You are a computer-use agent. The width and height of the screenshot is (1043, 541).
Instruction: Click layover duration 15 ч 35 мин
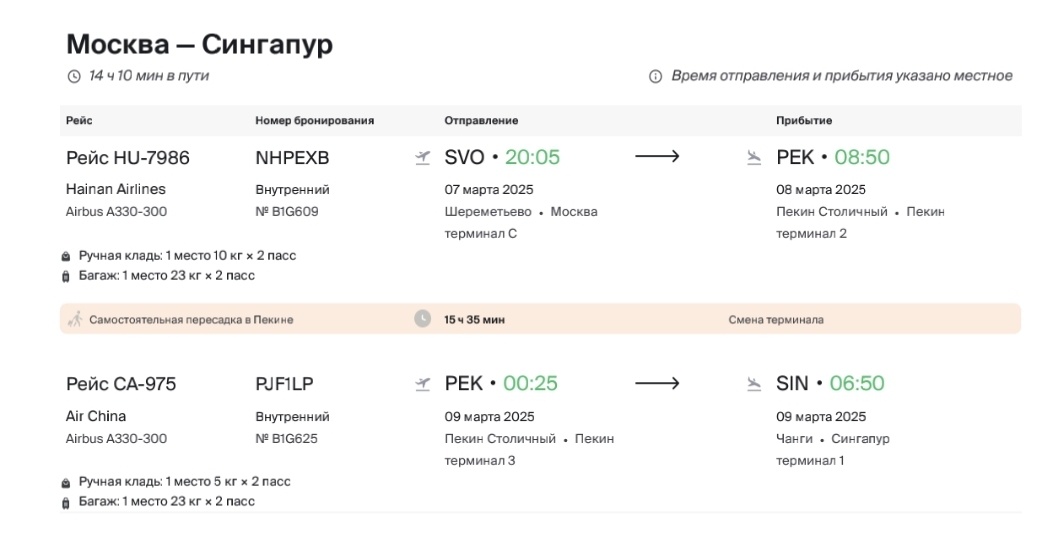pos(474,319)
